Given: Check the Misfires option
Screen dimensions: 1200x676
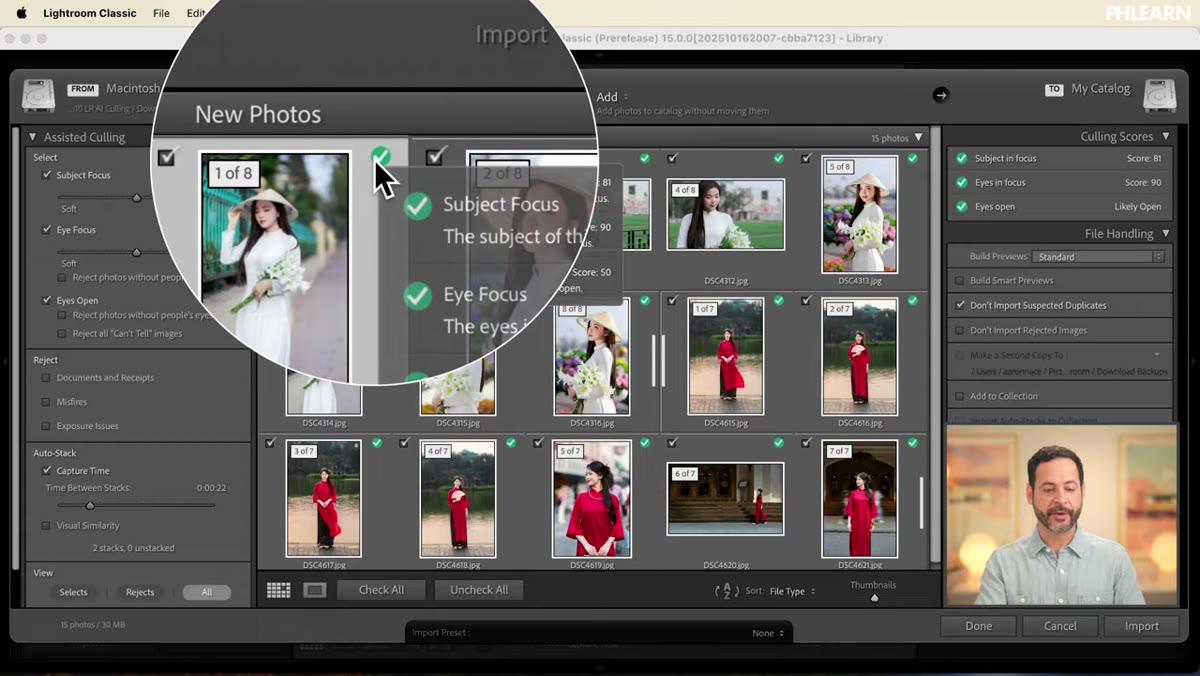Looking at the screenshot, I should (x=46, y=402).
